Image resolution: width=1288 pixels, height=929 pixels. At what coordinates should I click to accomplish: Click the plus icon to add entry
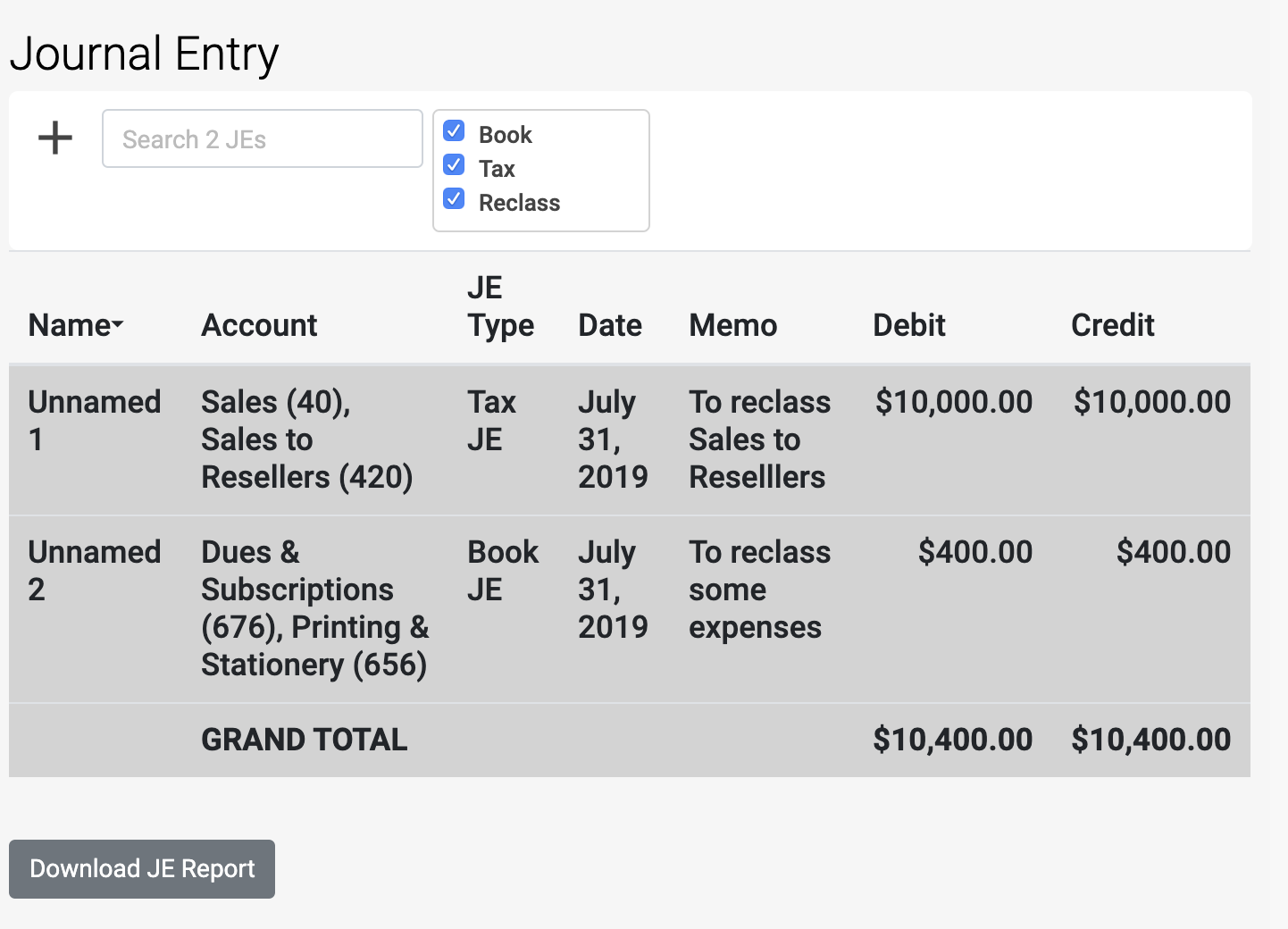[55, 138]
